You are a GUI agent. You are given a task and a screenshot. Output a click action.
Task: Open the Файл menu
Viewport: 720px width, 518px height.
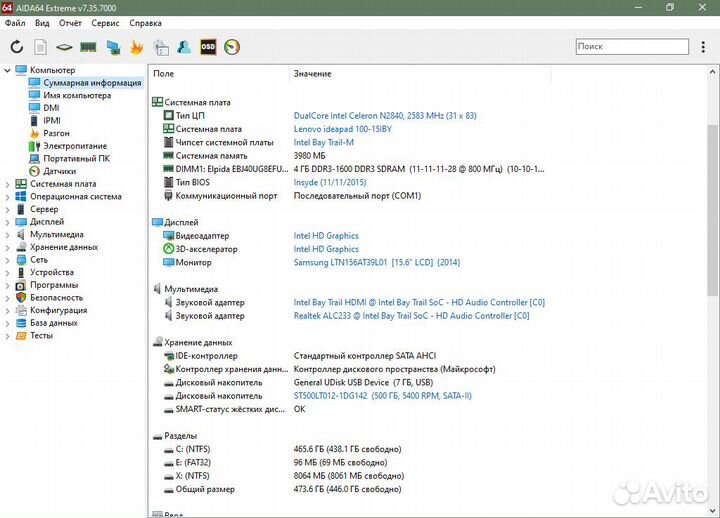coord(15,23)
